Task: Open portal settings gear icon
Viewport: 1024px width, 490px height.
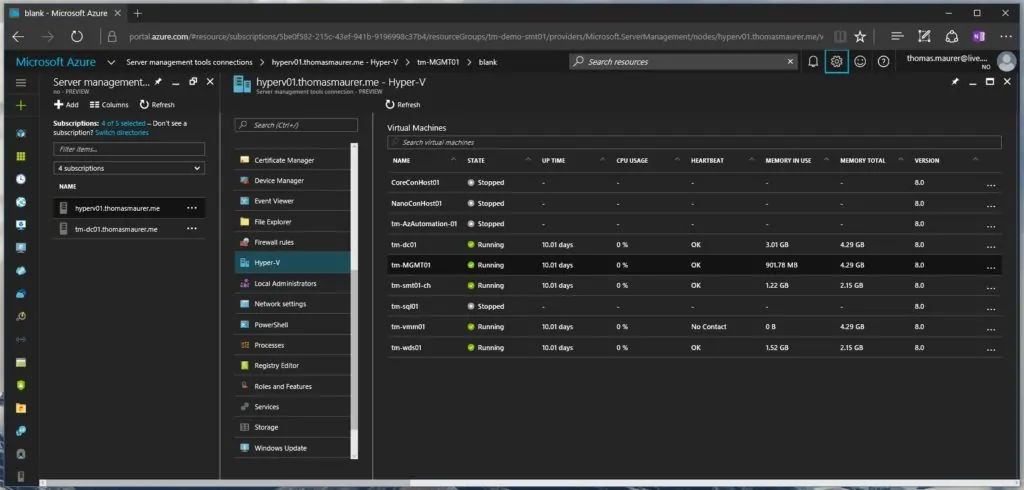Action: [x=837, y=62]
